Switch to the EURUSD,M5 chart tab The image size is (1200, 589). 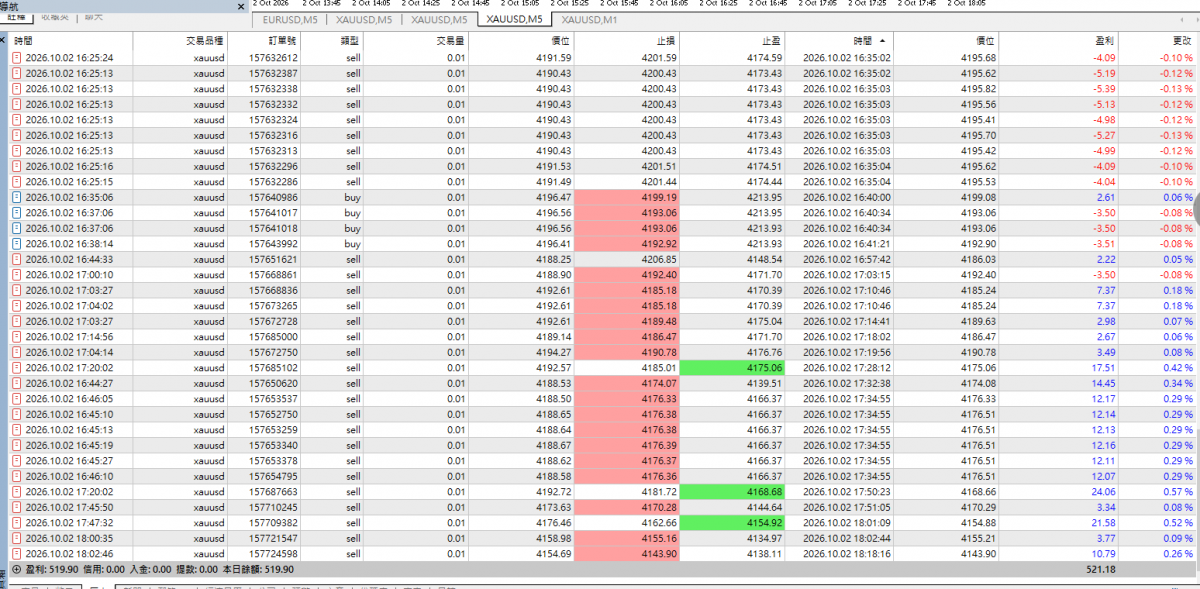(291, 19)
